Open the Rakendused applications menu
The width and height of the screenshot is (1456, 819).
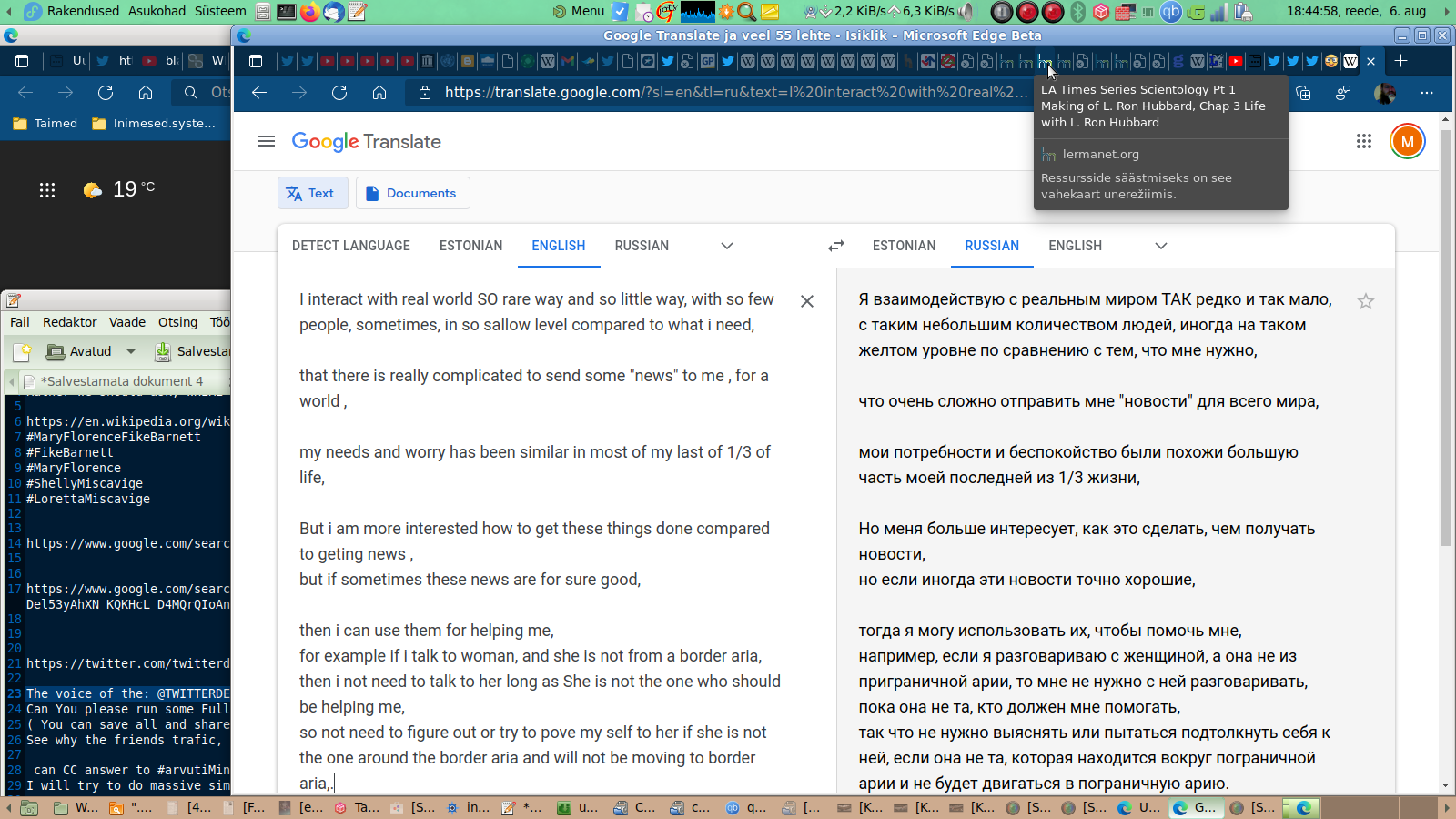pos(83,11)
